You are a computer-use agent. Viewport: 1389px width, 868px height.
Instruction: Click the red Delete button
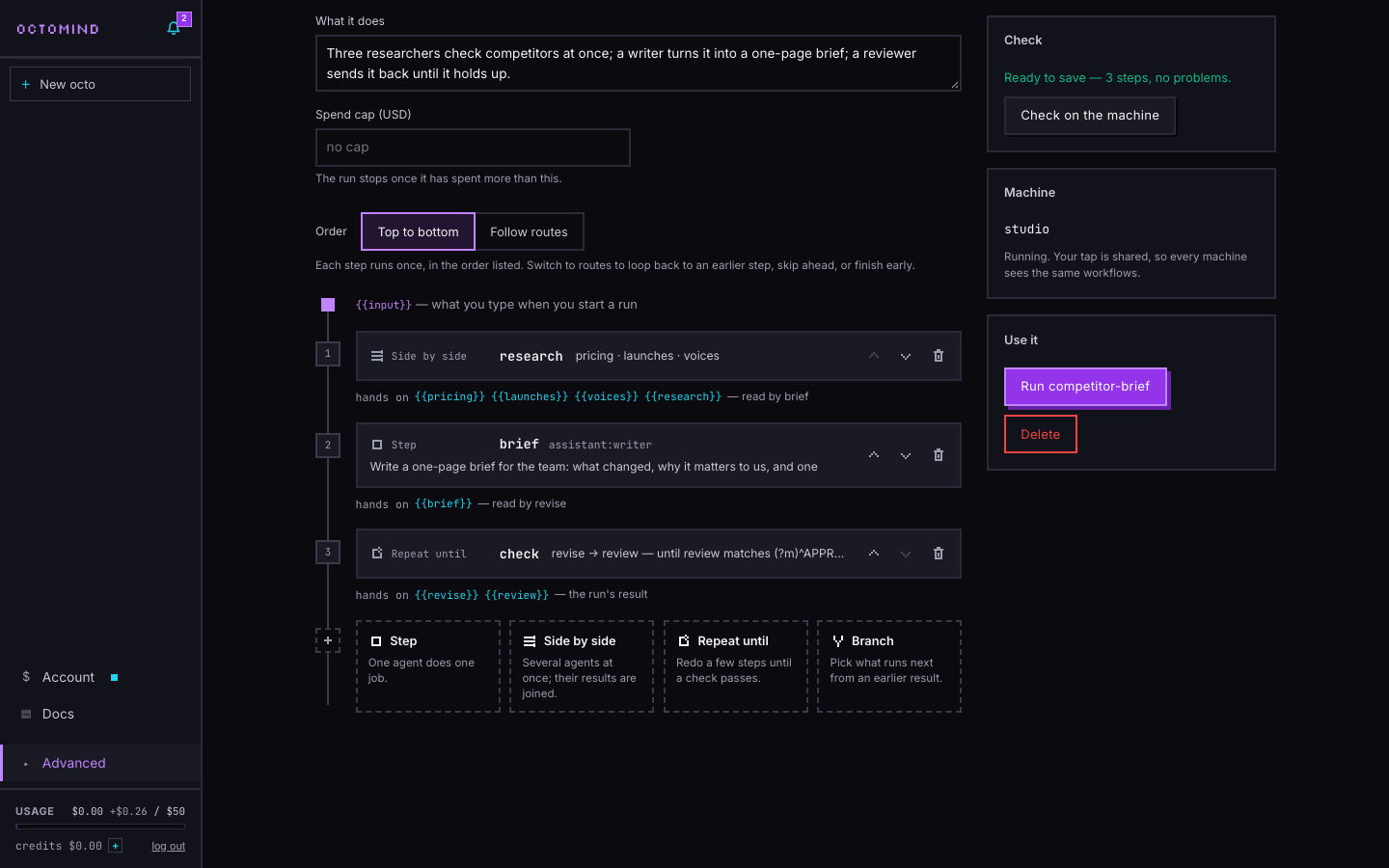tap(1041, 434)
